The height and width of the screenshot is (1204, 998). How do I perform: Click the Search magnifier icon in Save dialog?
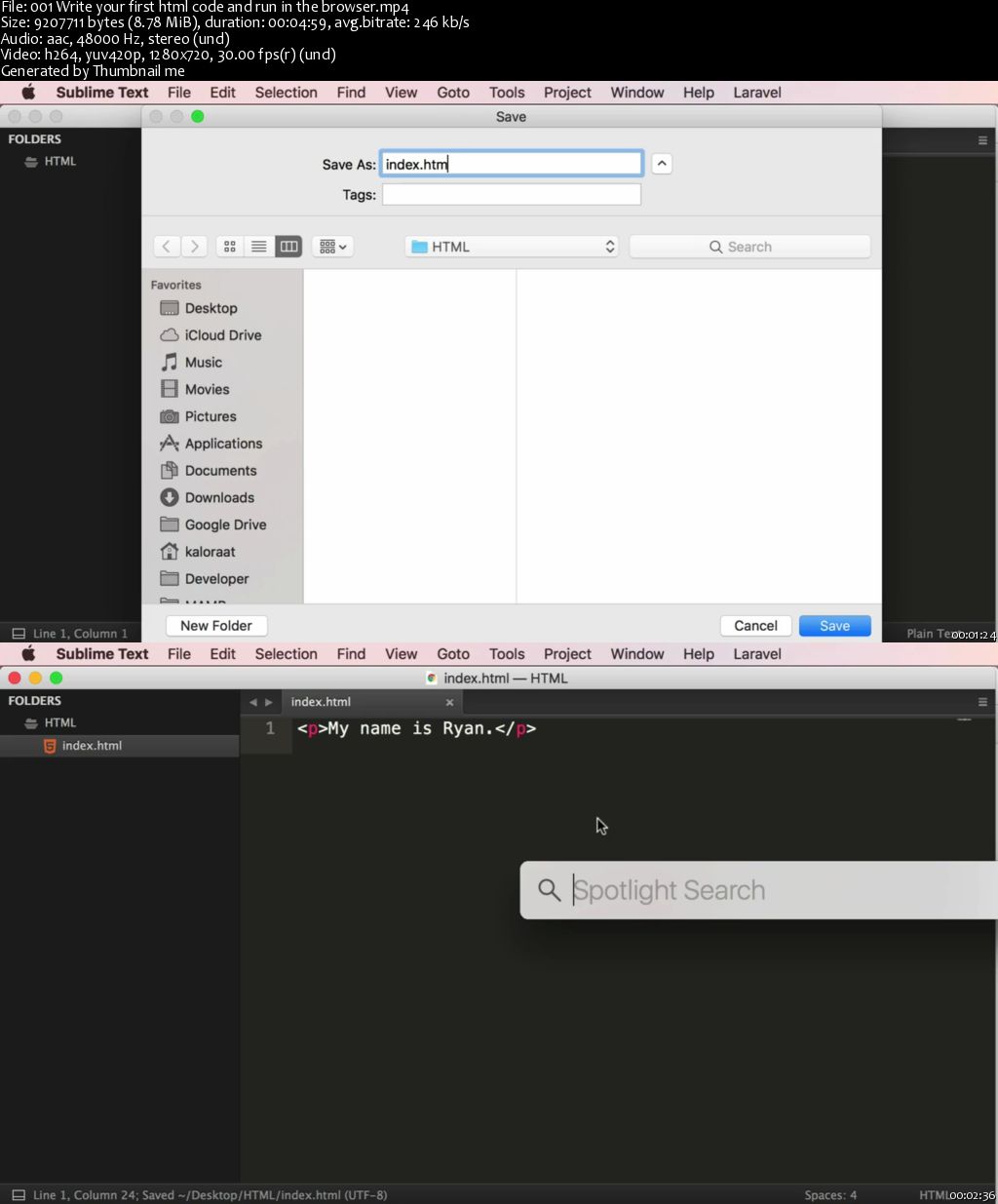tap(715, 247)
